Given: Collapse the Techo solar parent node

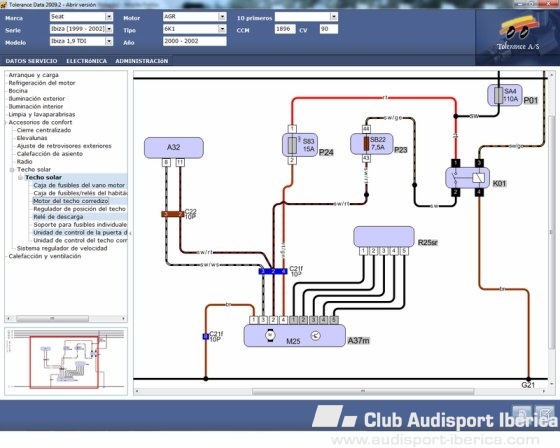Looking at the screenshot, I should coord(12,170).
